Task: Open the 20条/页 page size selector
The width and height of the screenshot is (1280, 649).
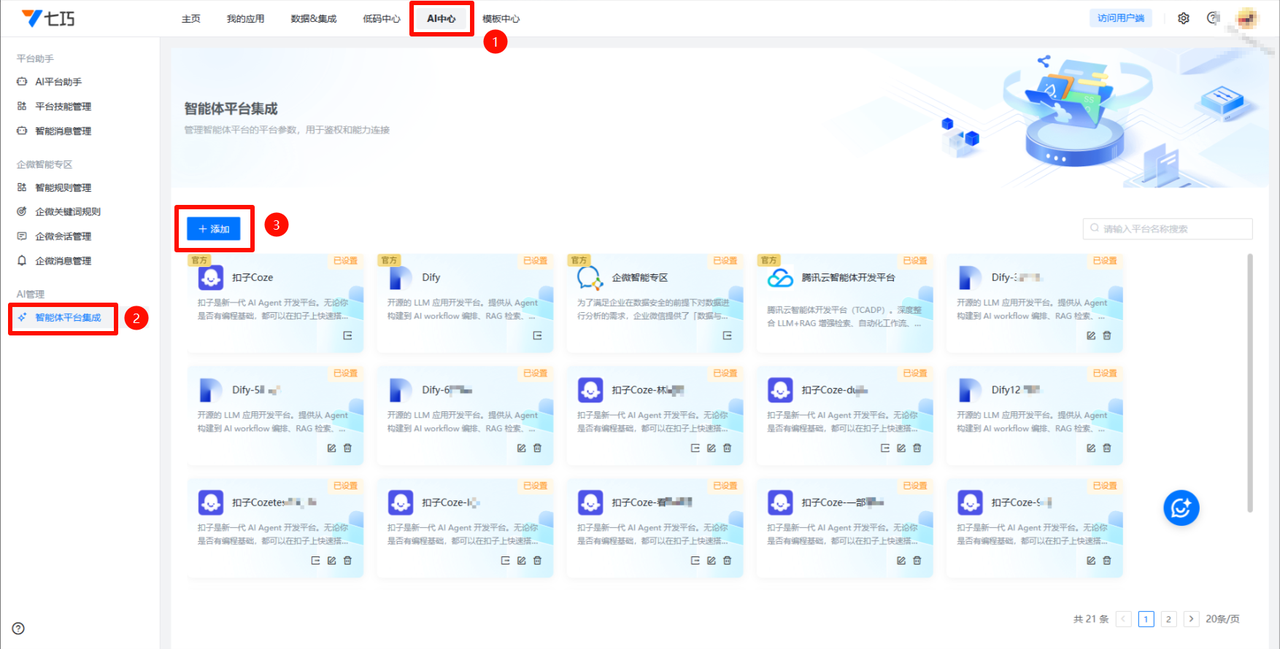Action: point(1222,619)
